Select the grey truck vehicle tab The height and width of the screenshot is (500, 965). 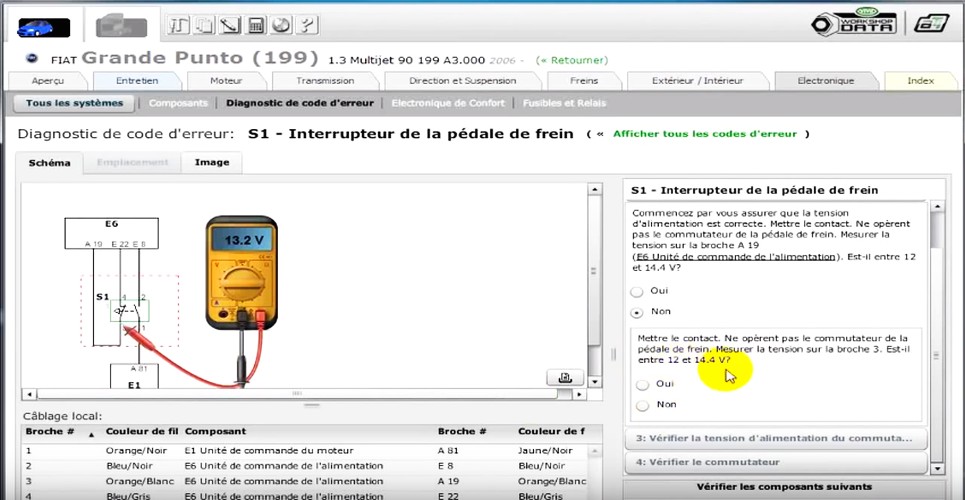121,26
